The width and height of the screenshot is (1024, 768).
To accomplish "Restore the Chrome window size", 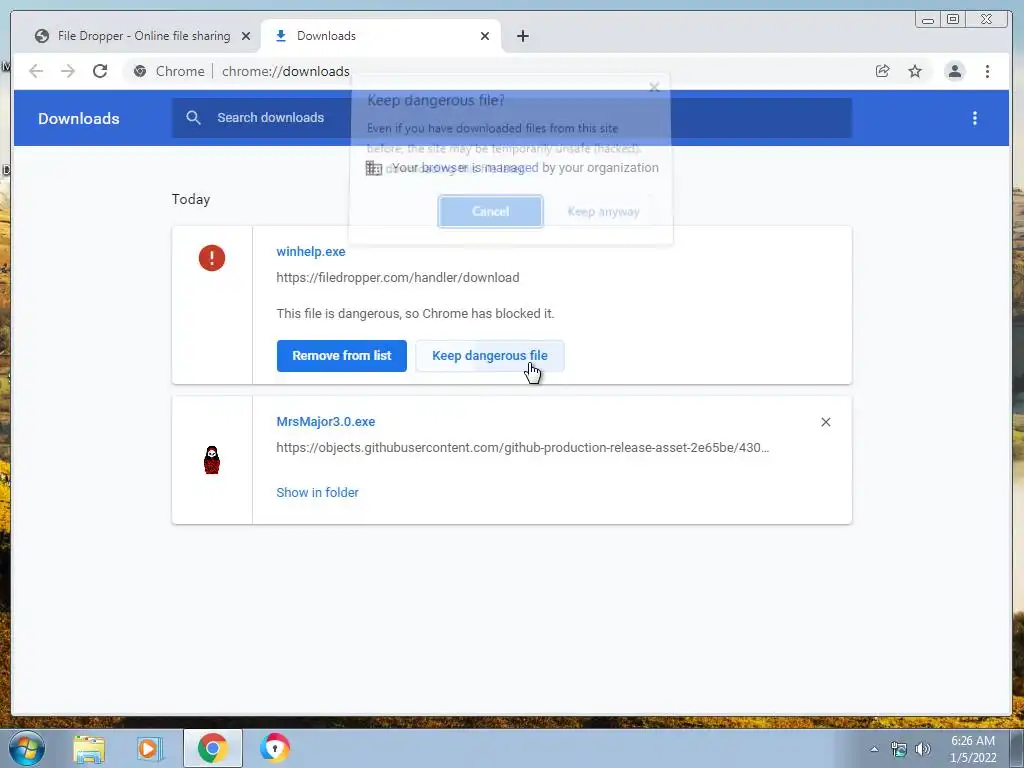I will point(953,20).
